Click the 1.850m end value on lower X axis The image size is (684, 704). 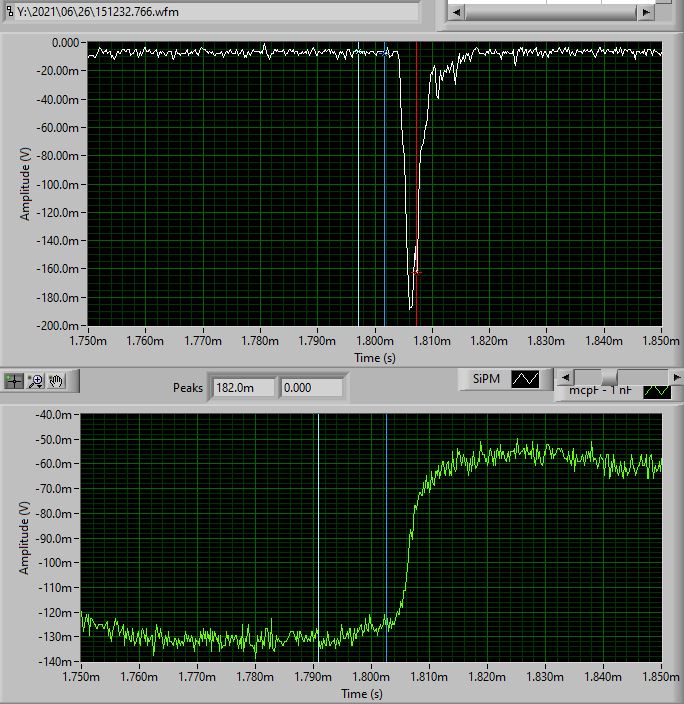(661, 677)
